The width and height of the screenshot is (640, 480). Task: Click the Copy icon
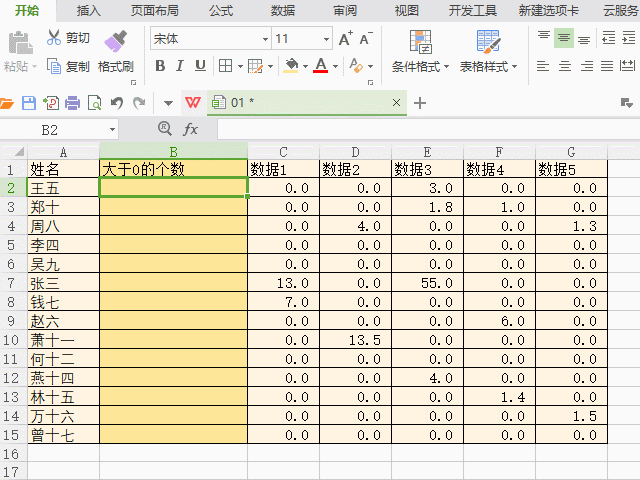coord(54,66)
